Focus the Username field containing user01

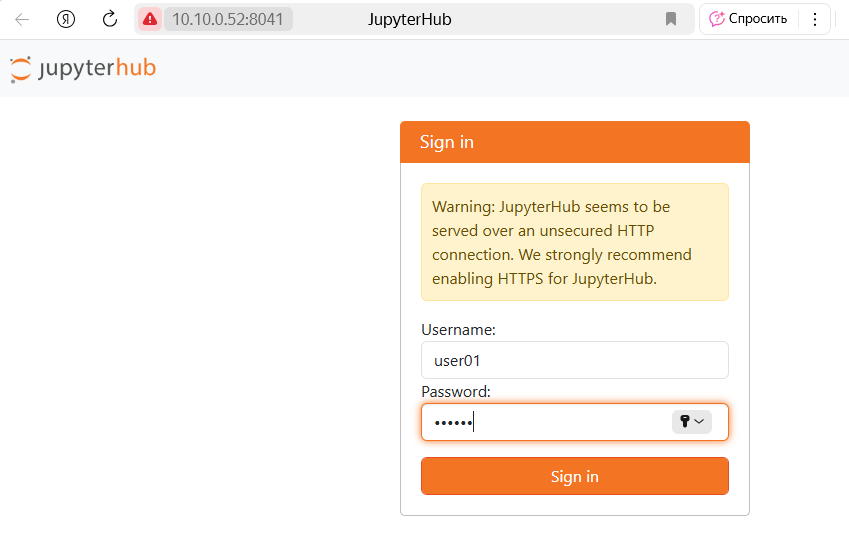point(574,360)
